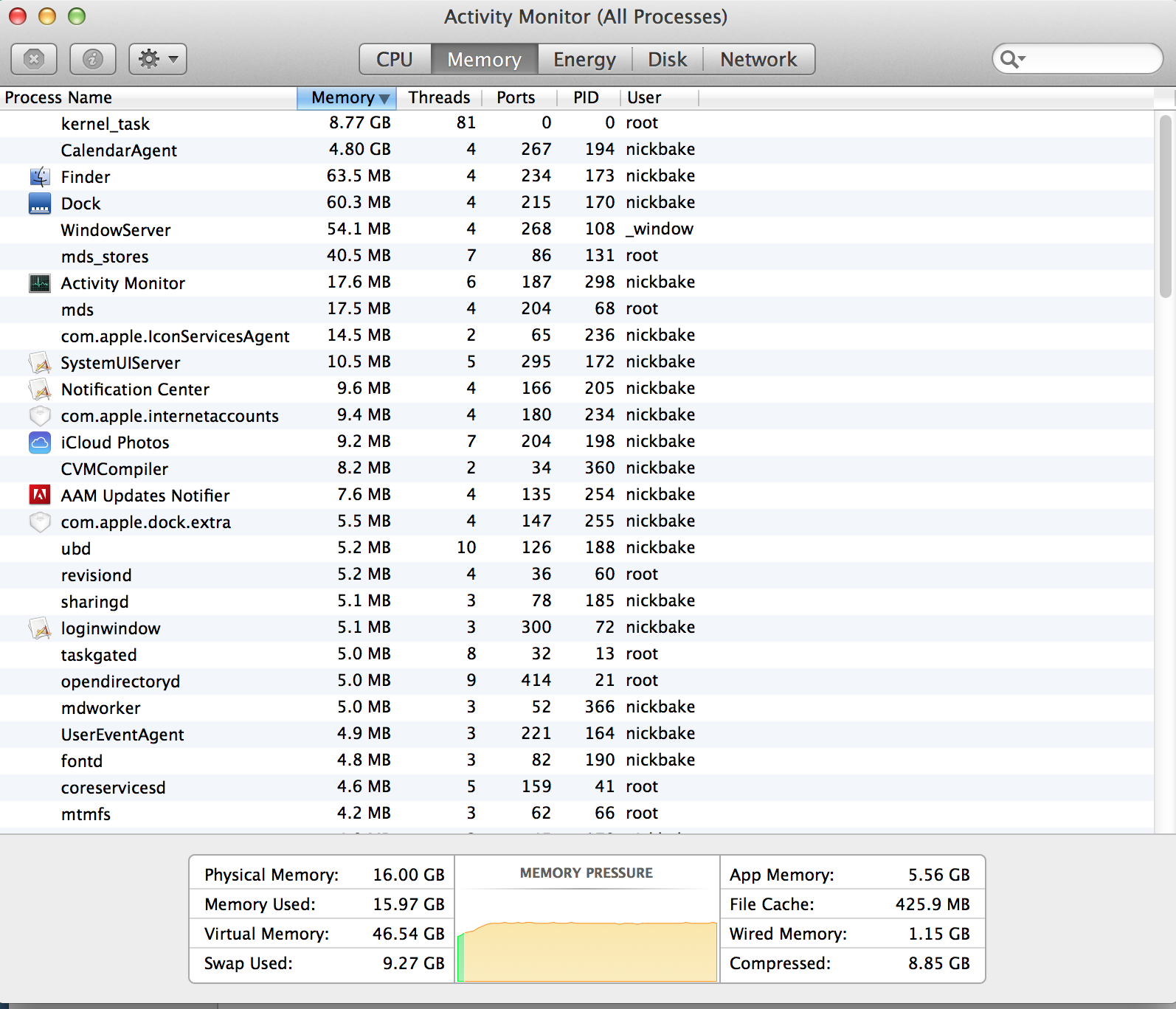Click the search magnifier icon
This screenshot has height=1009, width=1176.
[x=1012, y=59]
